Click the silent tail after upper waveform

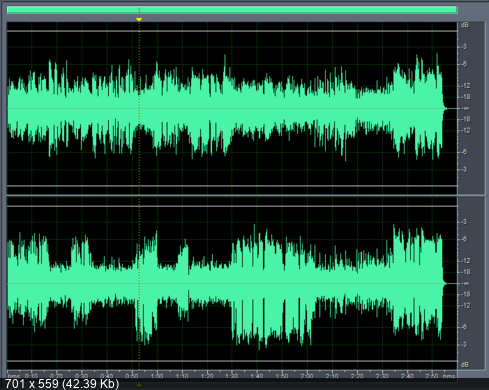point(451,108)
